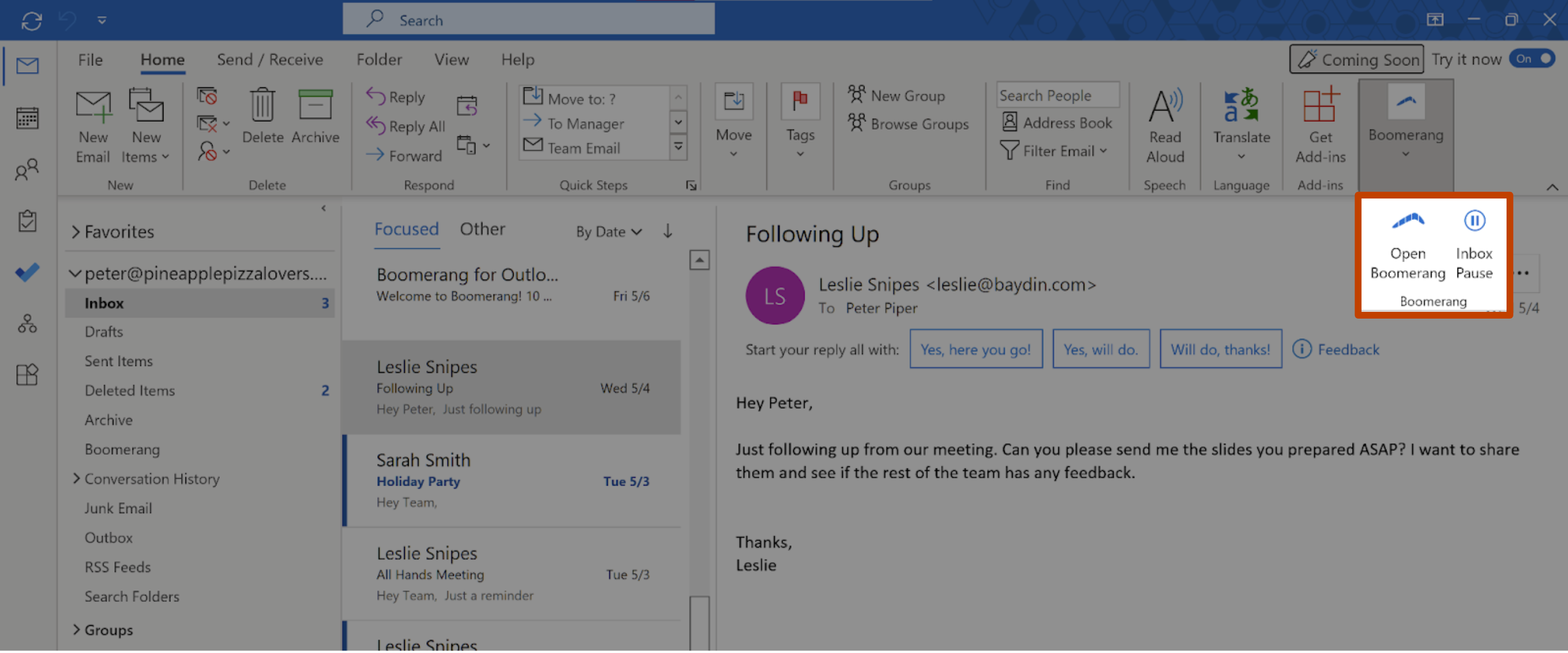Open the File menu
1568x653 pixels.
point(90,60)
